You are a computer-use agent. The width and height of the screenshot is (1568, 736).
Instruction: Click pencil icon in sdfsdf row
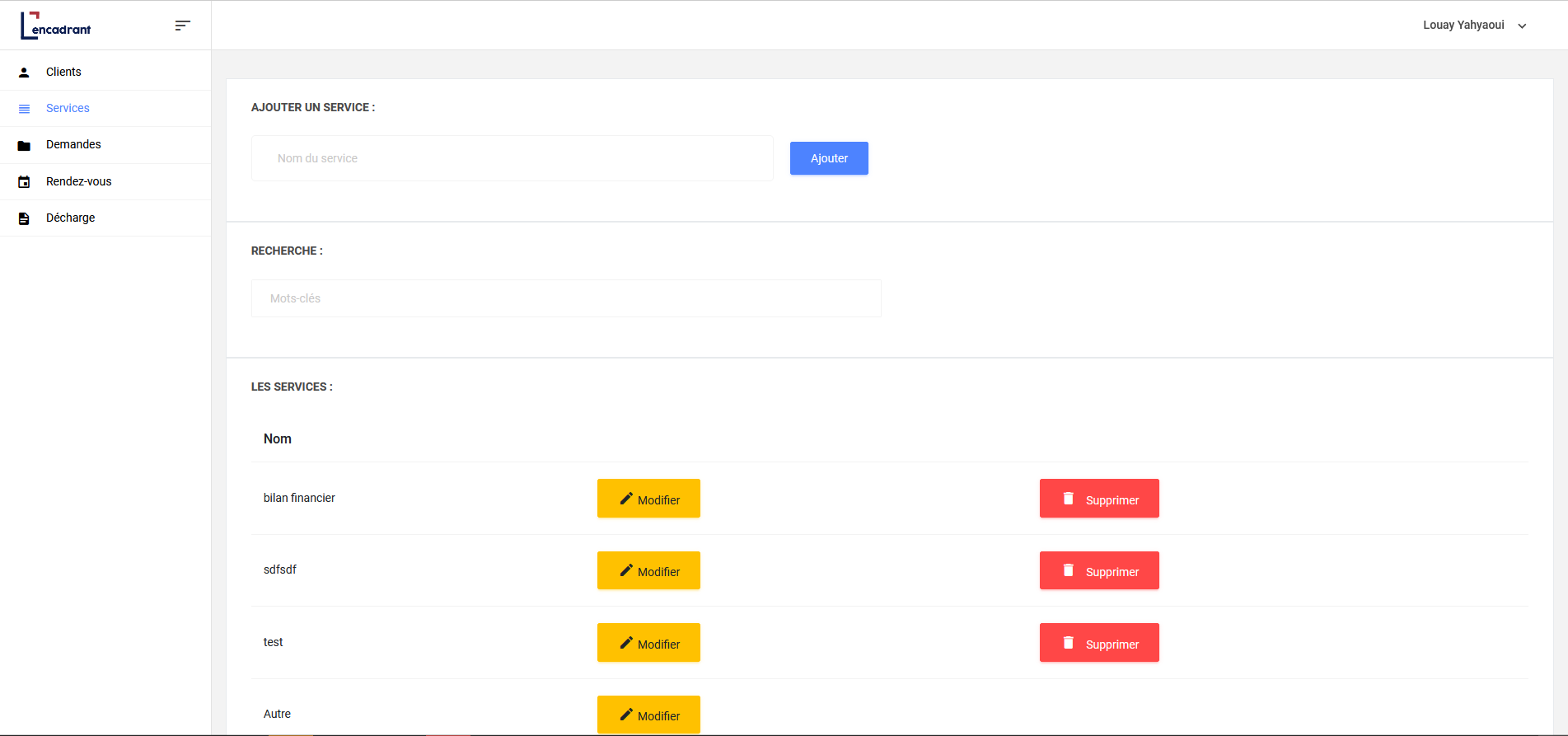click(x=626, y=570)
